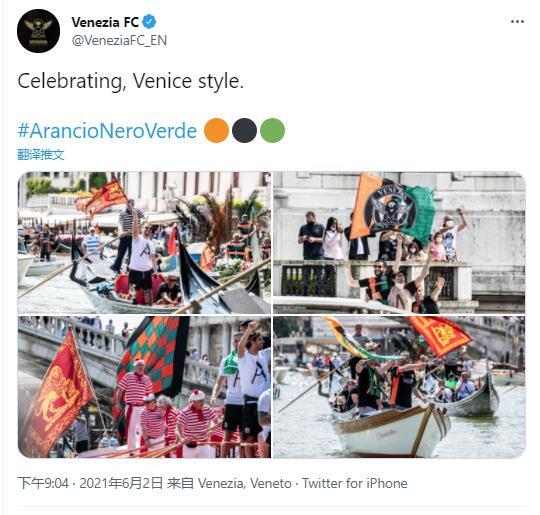The width and height of the screenshot is (540, 515).
Task: Click the tweet text Celebrating, Venice style
Action: (x=131, y=82)
